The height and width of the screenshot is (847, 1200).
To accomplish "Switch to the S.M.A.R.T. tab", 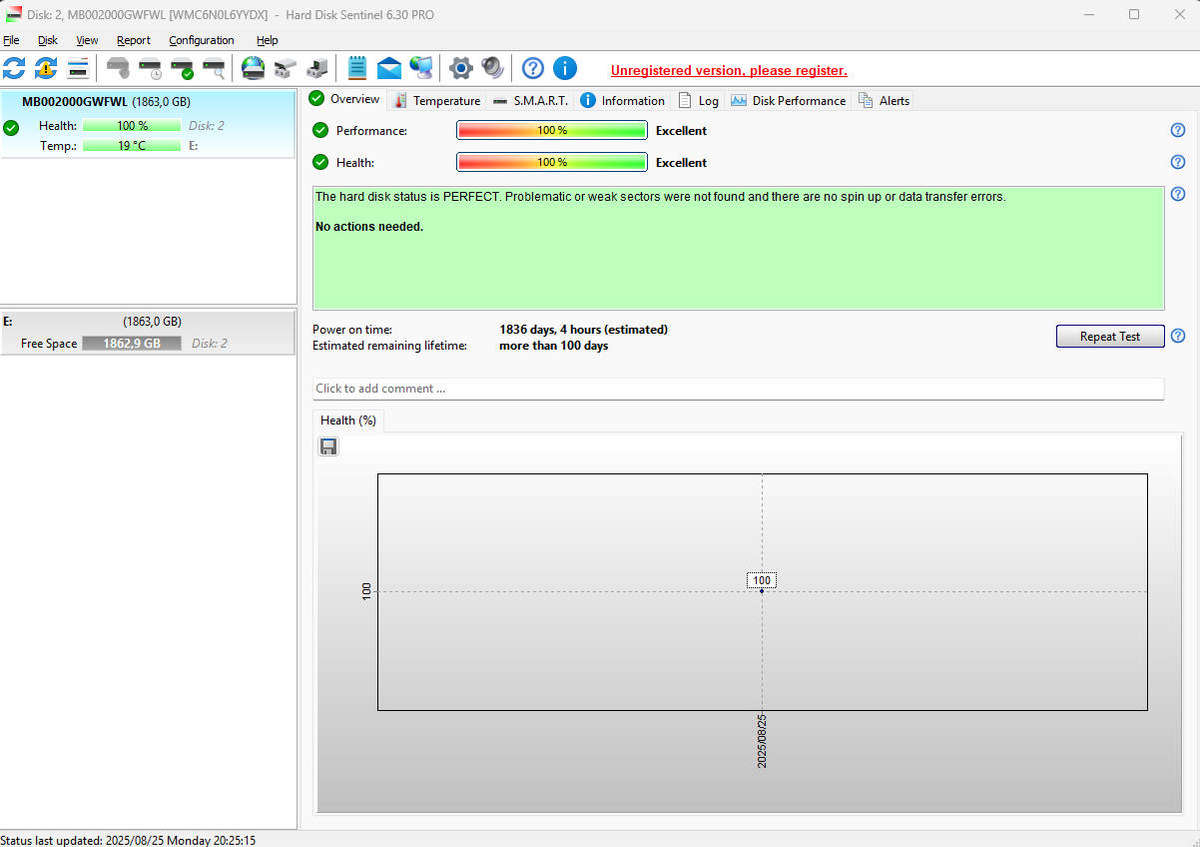I will point(530,101).
